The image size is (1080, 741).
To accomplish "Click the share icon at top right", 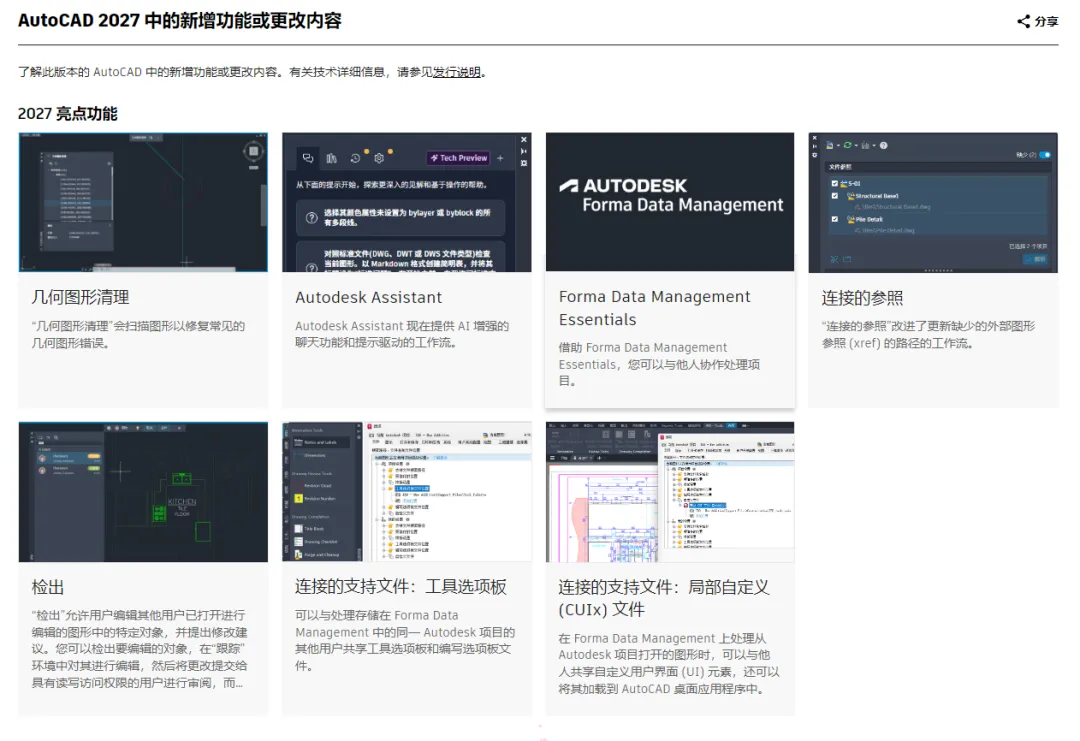I will point(1024,21).
